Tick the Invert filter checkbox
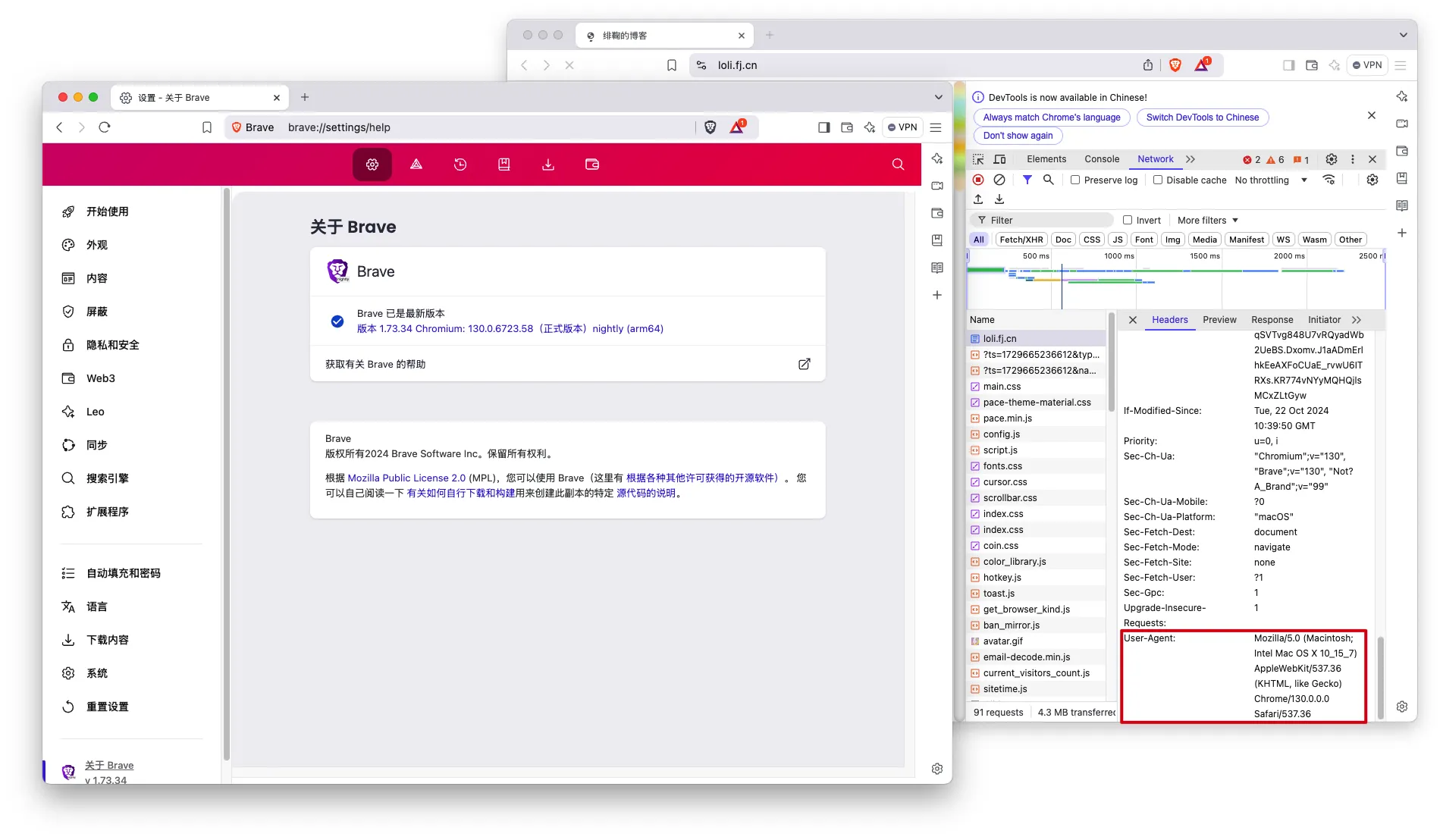The width and height of the screenshot is (1443, 840). point(1128,221)
